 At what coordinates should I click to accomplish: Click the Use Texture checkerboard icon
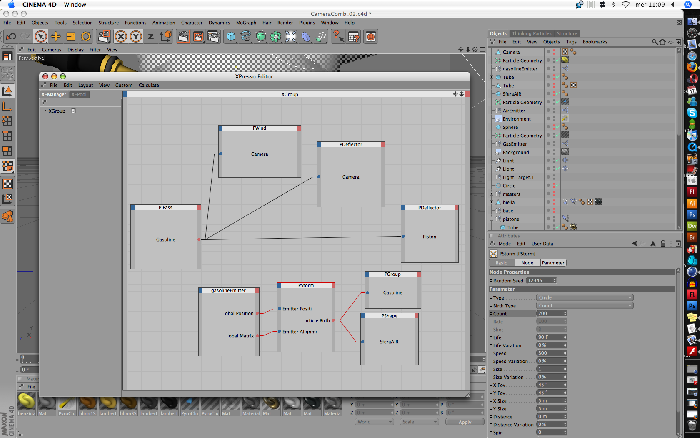coord(7,184)
